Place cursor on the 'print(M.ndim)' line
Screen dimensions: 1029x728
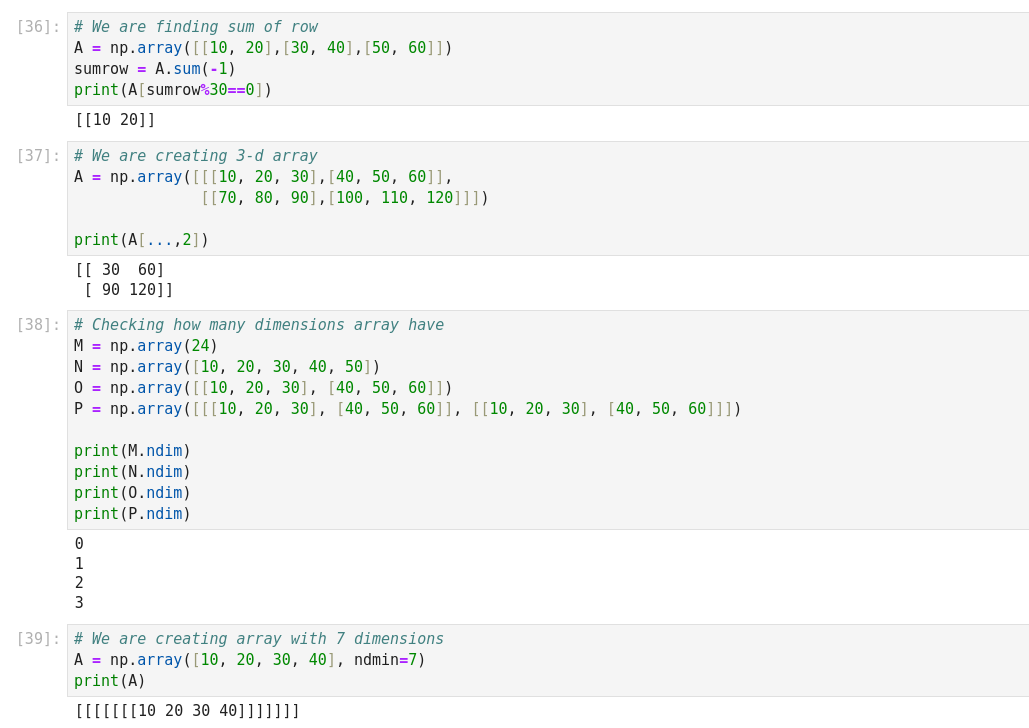(132, 451)
